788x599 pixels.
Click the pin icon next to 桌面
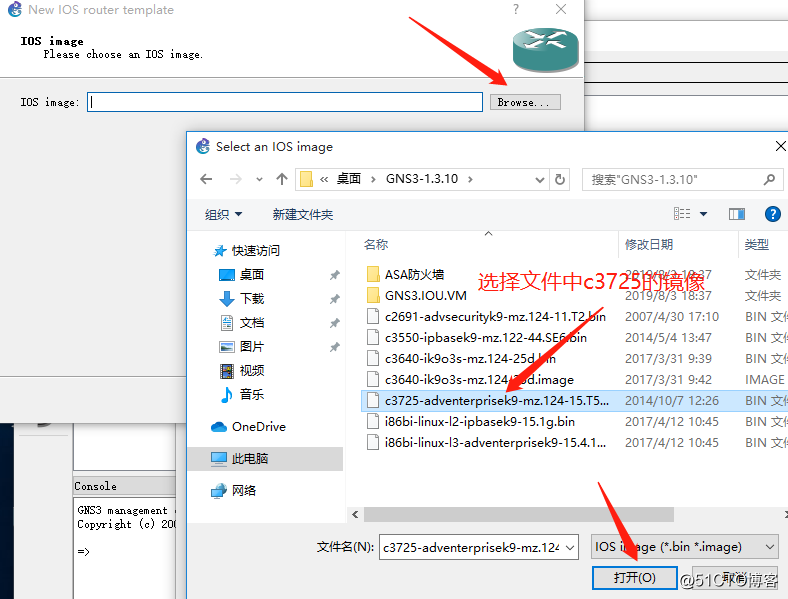pyautogui.click(x=335, y=275)
